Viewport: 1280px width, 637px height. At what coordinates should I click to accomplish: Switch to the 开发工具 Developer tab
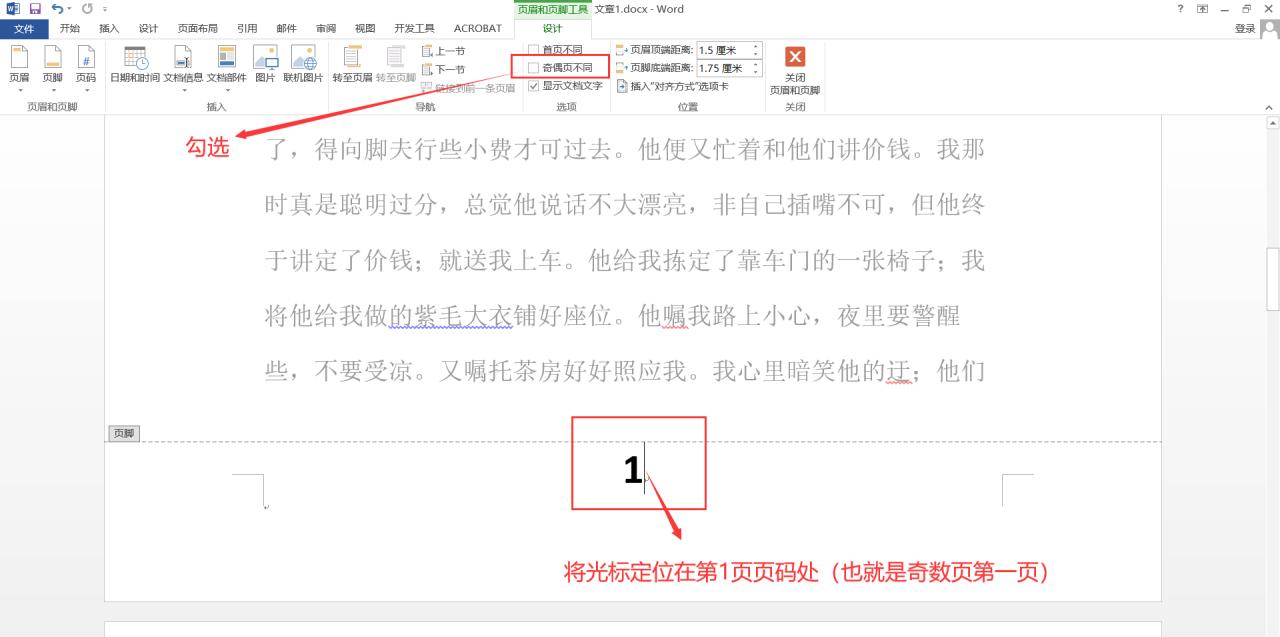(x=414, y=29)
